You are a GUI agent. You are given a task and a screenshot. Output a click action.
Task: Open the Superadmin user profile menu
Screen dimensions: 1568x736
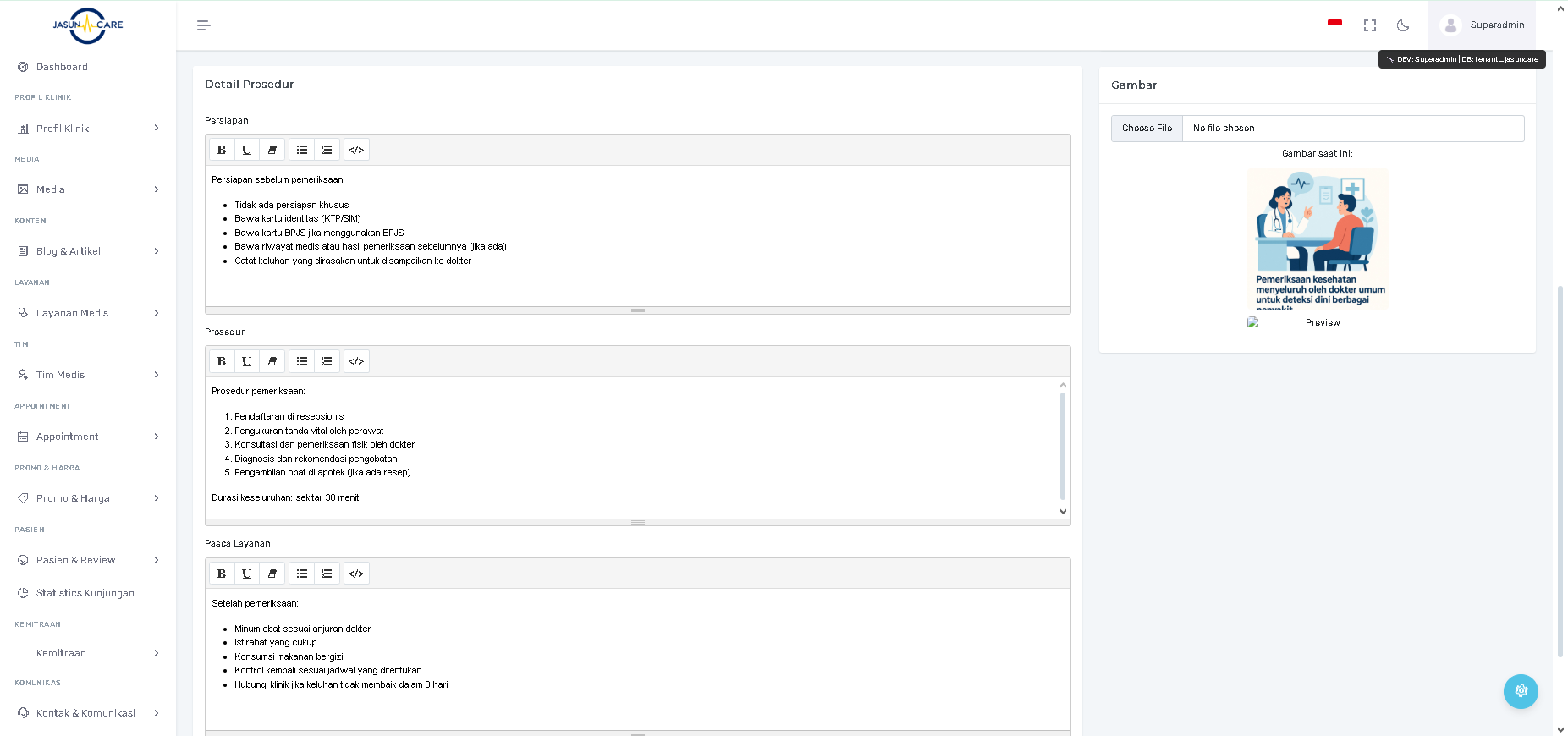pos(1482,25)
